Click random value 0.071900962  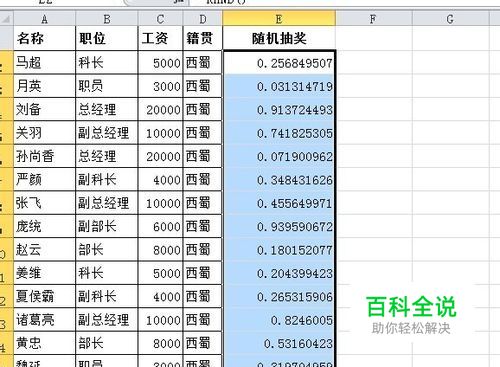click(279, 156)
